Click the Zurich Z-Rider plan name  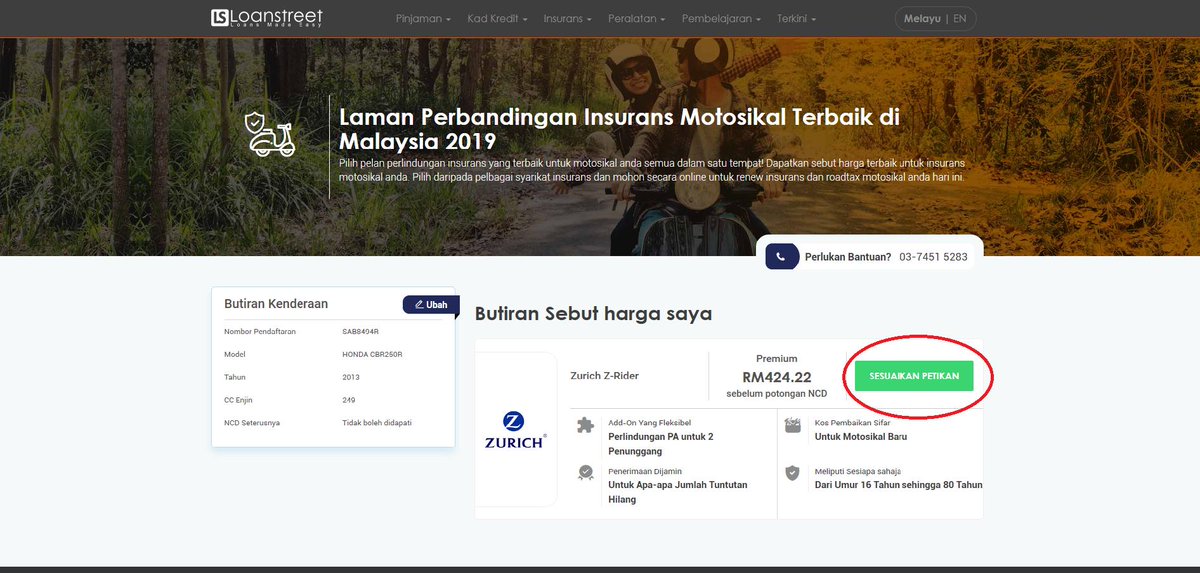click(604, 376)
